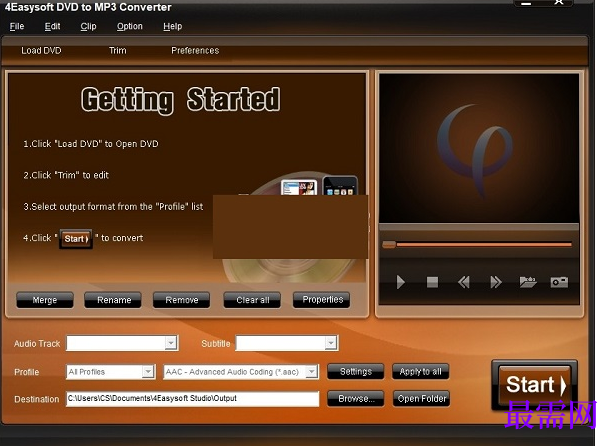Click the Merge button
The image size is (616, 446).
[45, 300]
